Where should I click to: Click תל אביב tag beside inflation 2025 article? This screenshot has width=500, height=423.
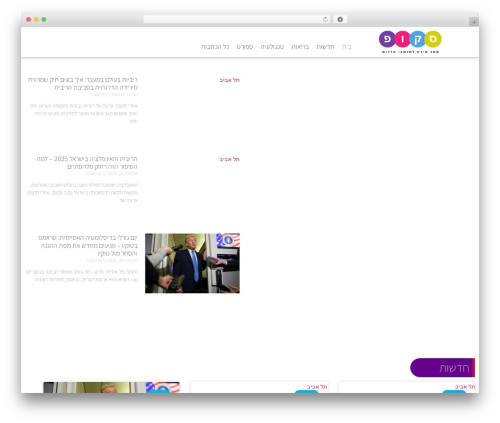[x=230, y=159]
